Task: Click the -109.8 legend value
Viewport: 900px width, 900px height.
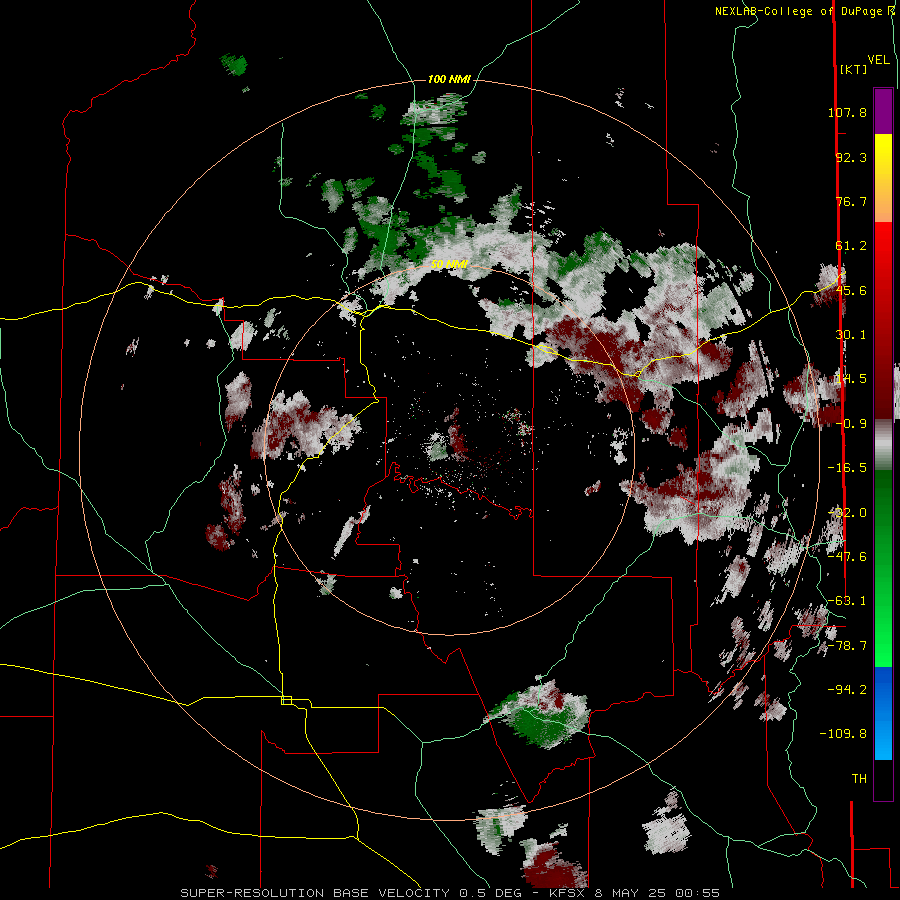Action: point(843,734)
